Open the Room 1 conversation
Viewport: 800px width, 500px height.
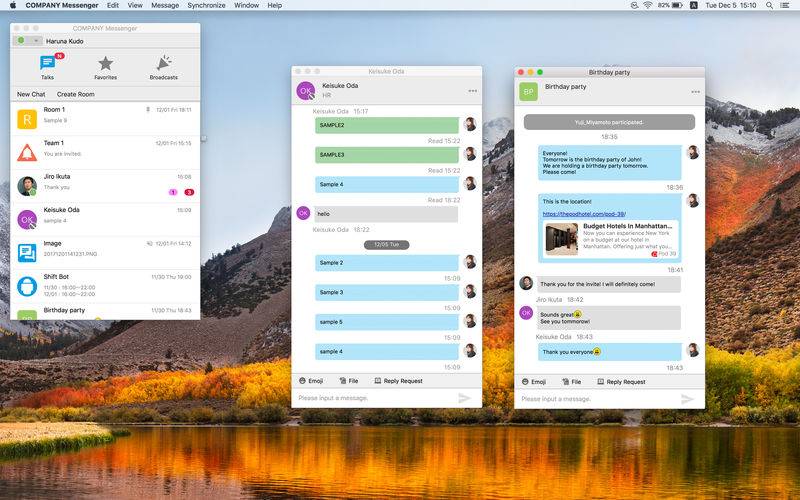point(105,119)
